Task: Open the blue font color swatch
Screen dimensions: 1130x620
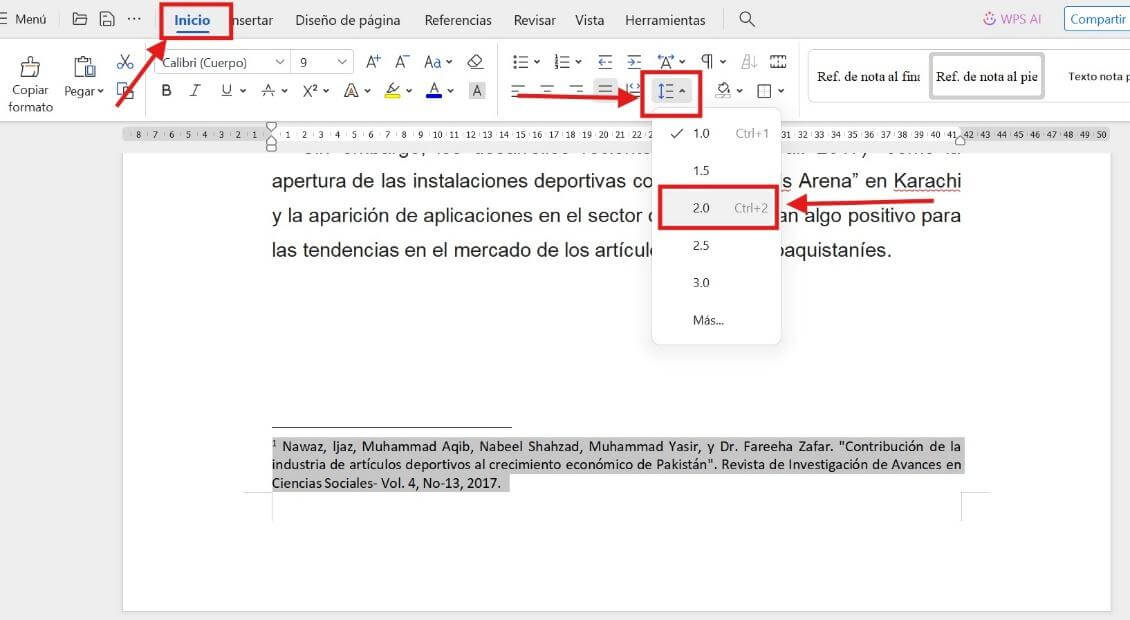Action: [435, 90]
